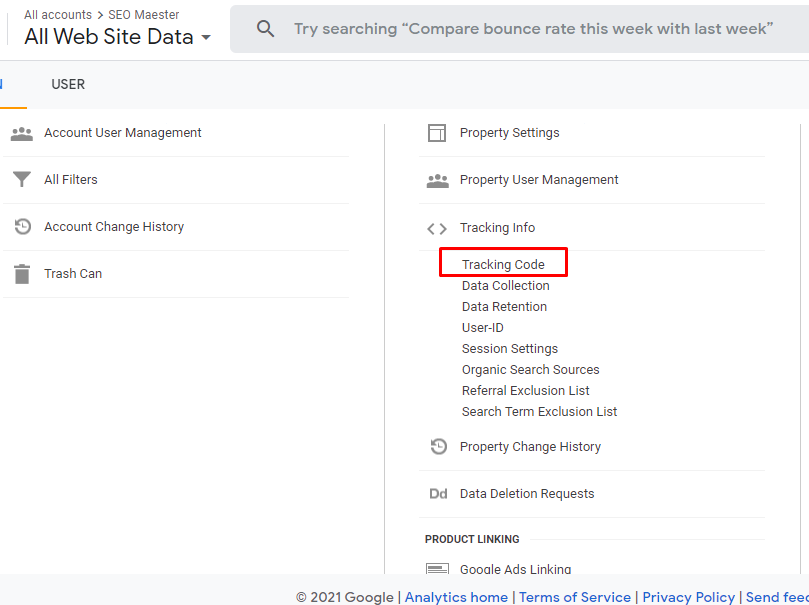The image size is (809, 605).
Task: Open Property Settings
Action: pyautogui.click(x=509, y=133)
